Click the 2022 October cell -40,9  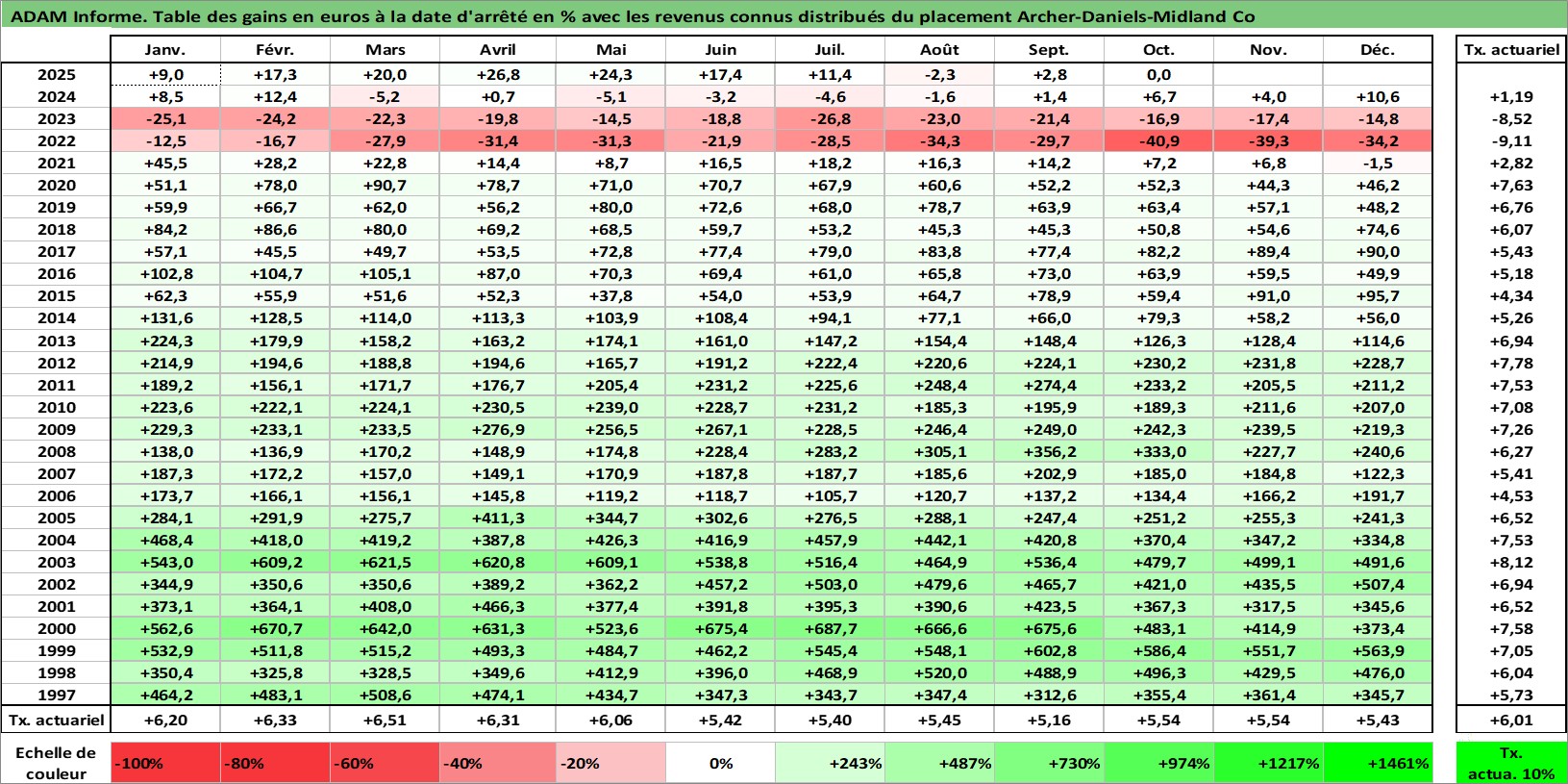(1158, 141)
